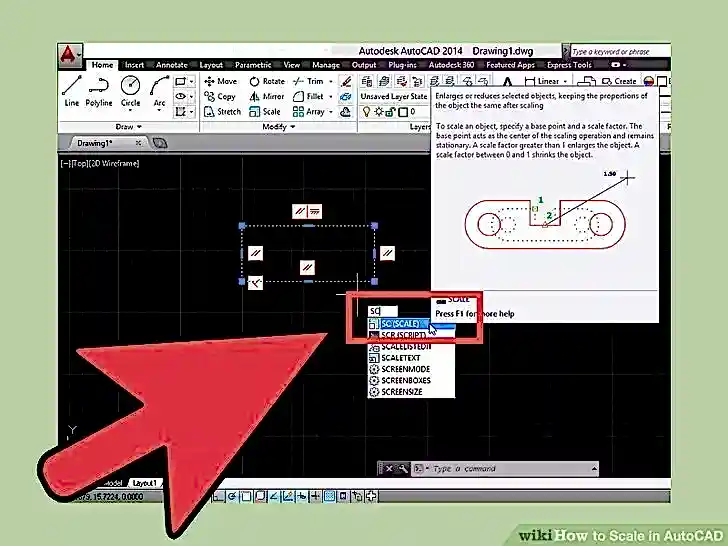Use the Fillet tool

pyautogui.click(x=308, y=97)
